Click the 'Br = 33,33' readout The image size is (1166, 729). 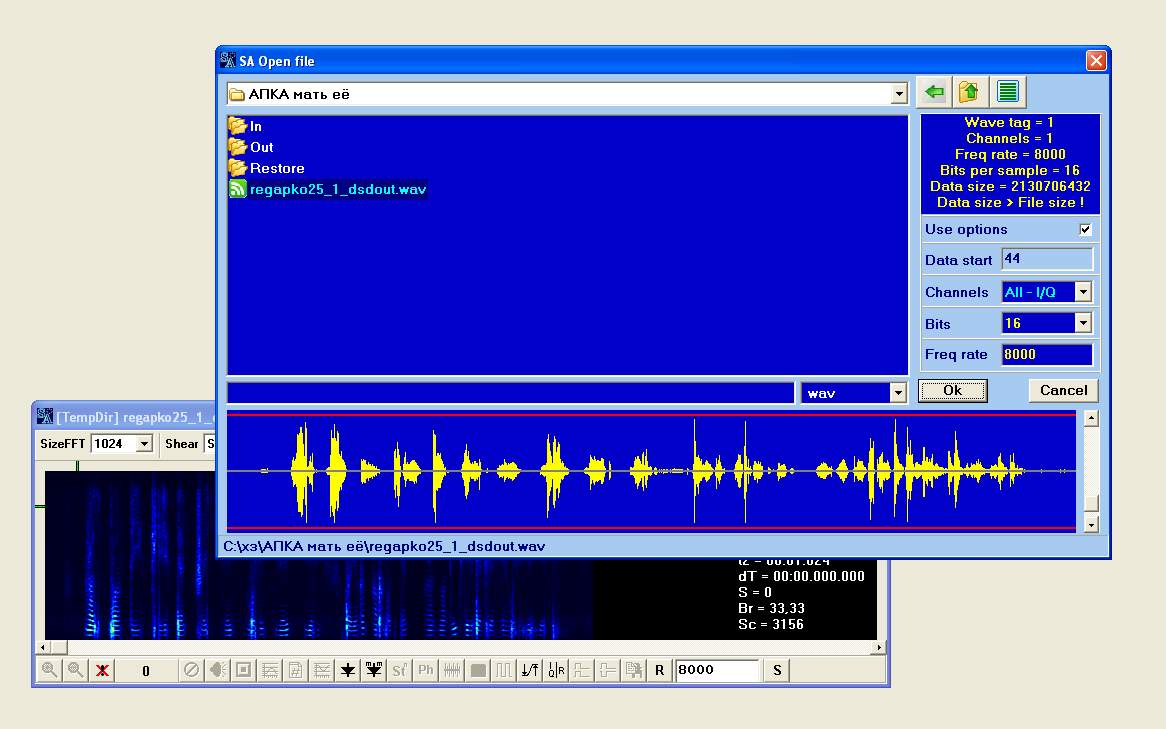pyautogui.click(x=771, y=608)
